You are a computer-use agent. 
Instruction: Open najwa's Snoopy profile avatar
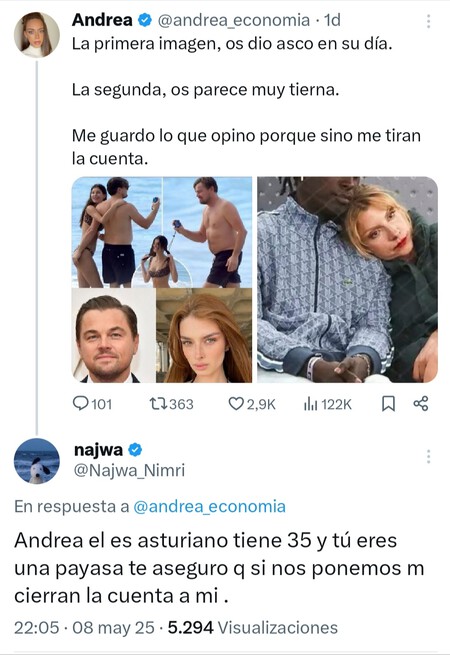(x=37, y=461)
